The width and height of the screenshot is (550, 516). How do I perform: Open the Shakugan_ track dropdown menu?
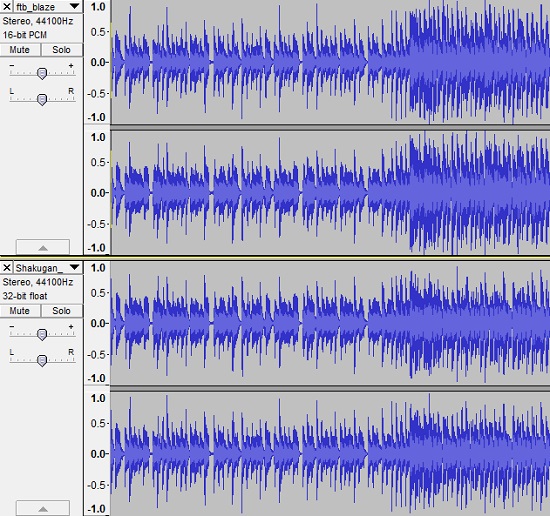coord(74,268)
